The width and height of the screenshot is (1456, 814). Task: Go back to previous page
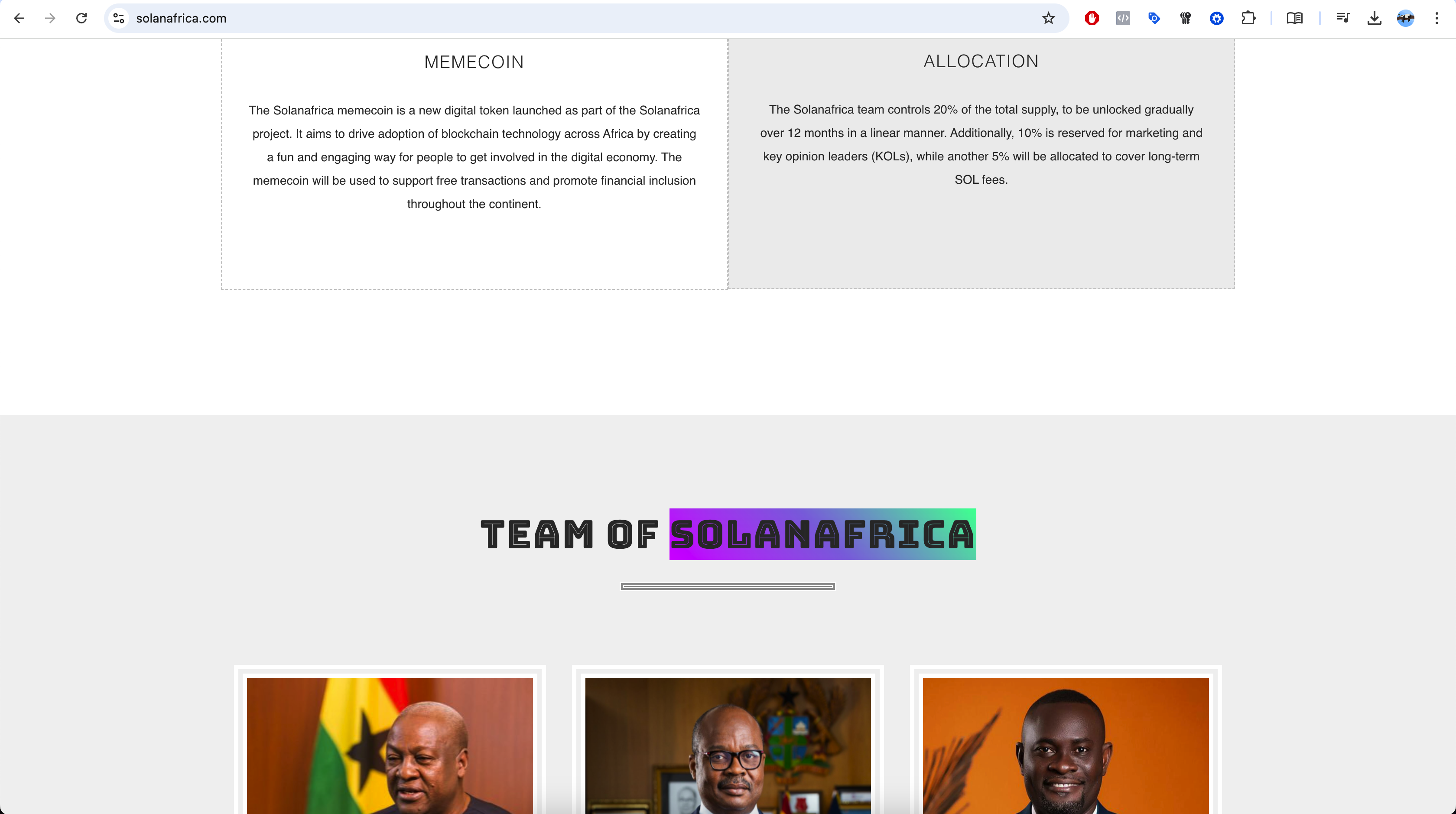point(19,18)
